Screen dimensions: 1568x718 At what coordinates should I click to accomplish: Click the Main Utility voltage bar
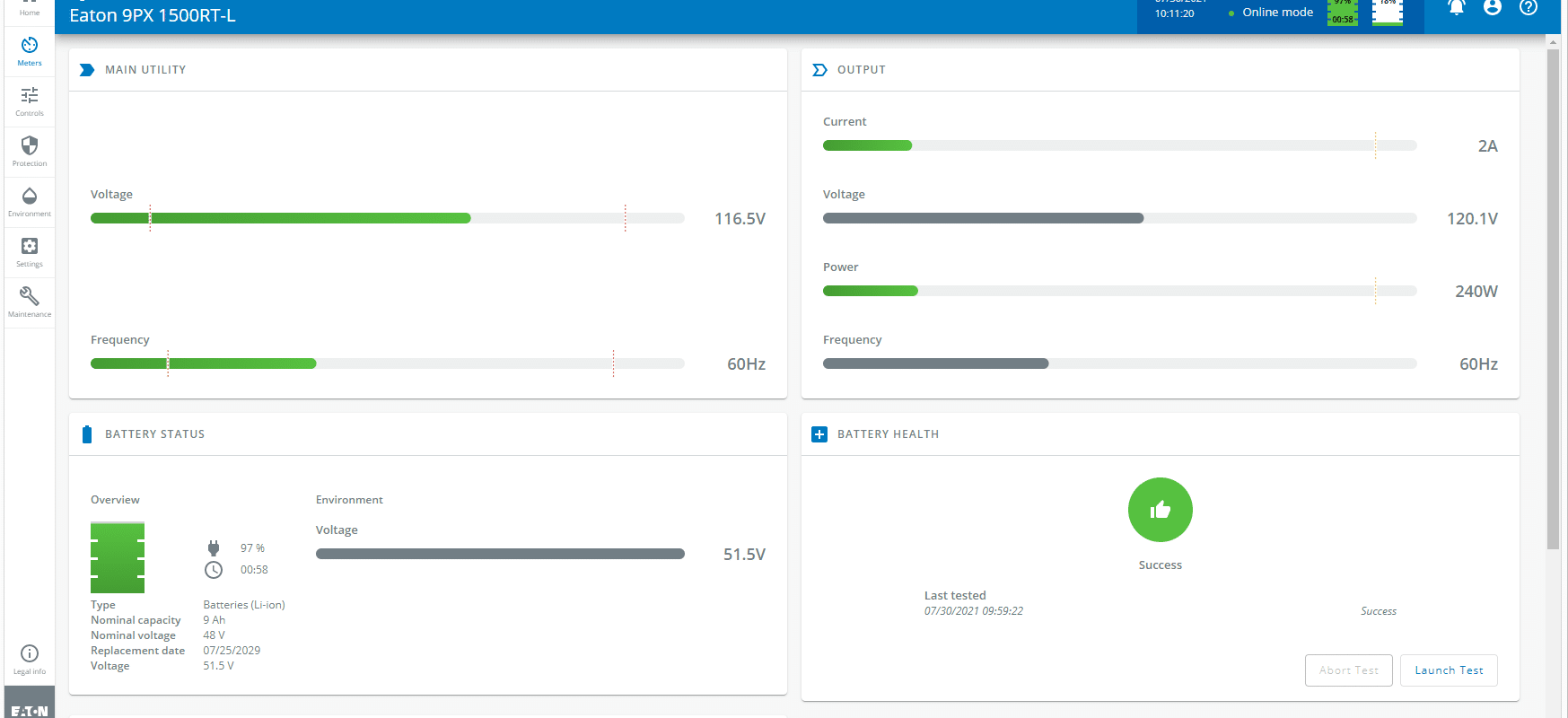click(x=388, y=218)
